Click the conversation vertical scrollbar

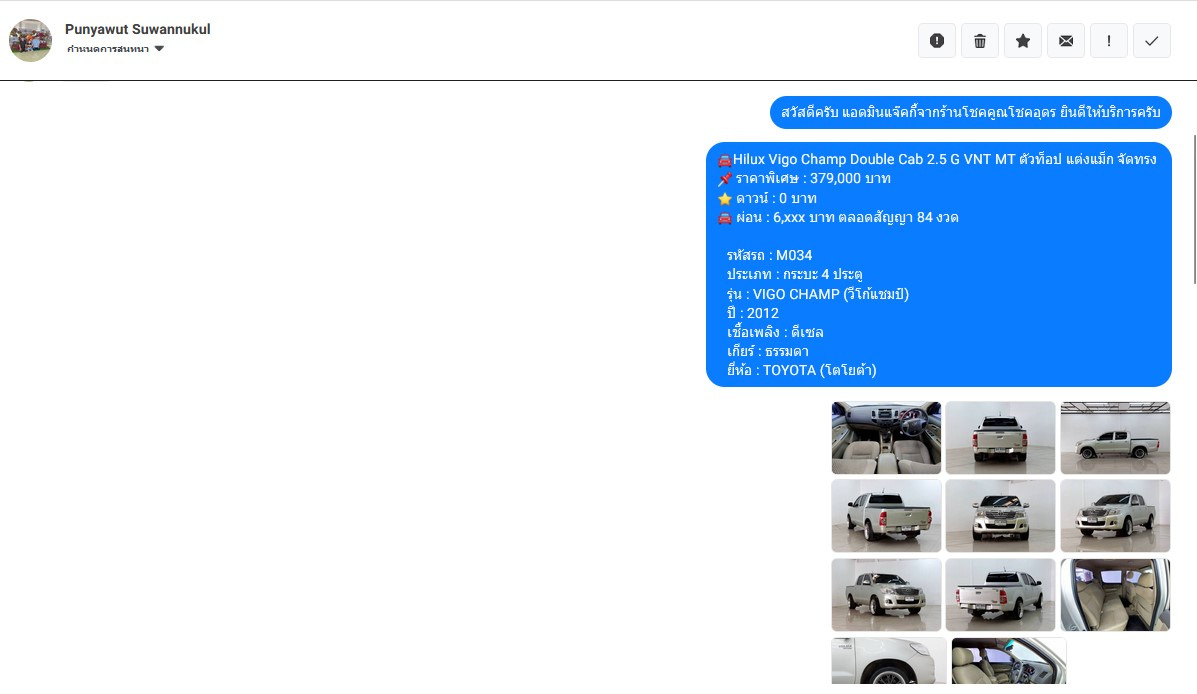[1195, 209]
